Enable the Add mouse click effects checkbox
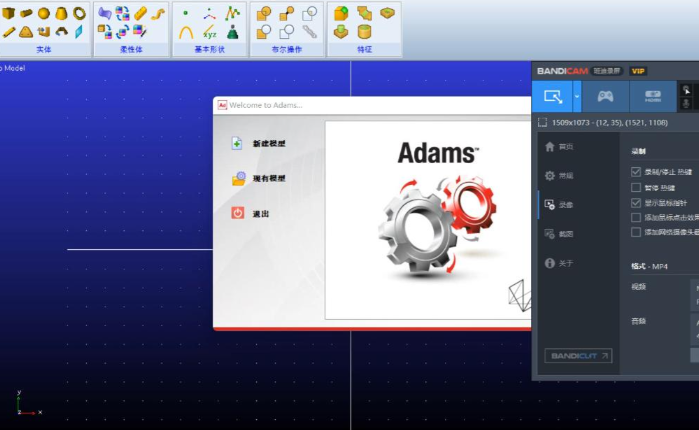The height and width of the screenshot is (430, 699). (x=637, y=217)
